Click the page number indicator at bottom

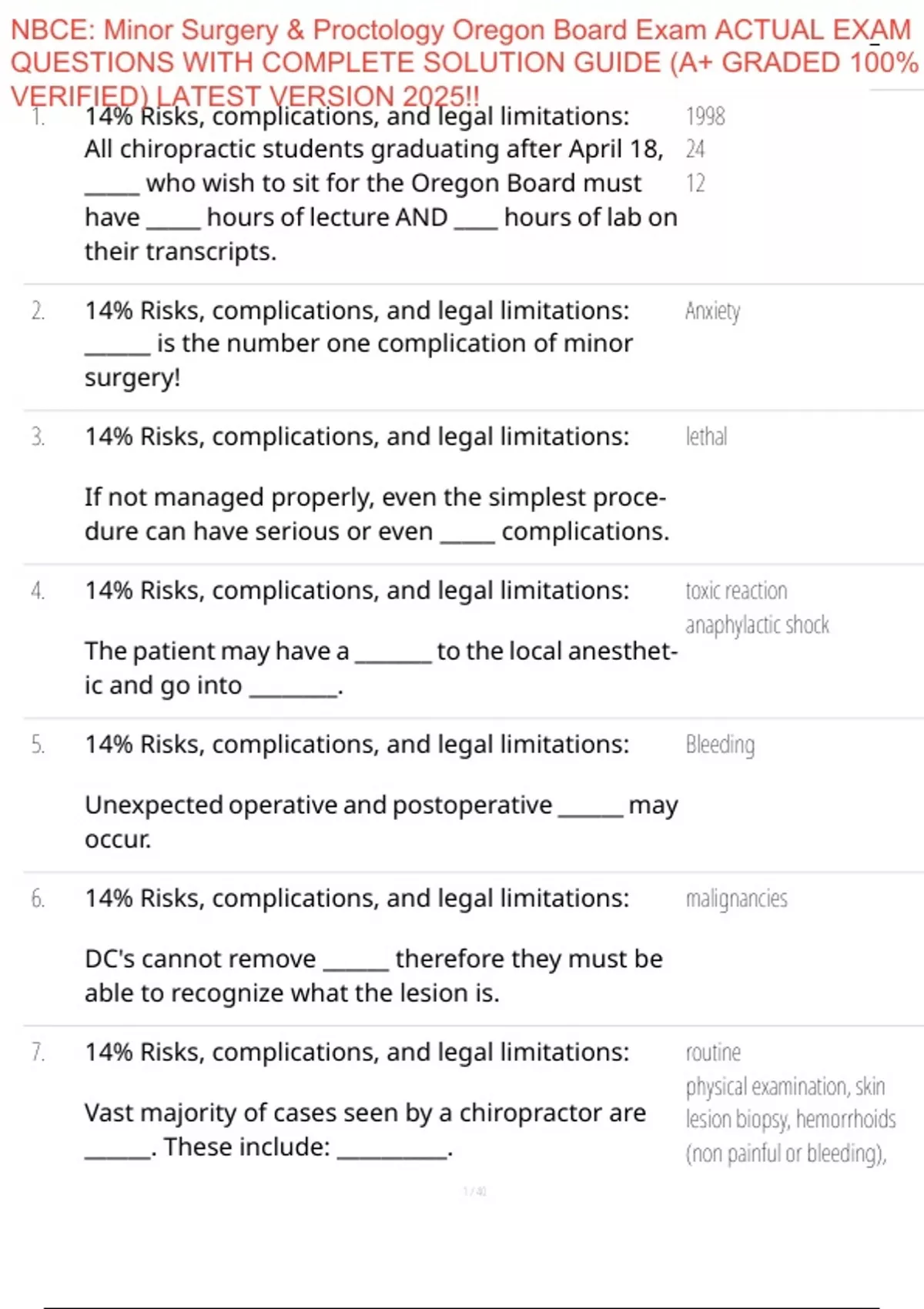pyautogui.click(x=474, y=1191)
